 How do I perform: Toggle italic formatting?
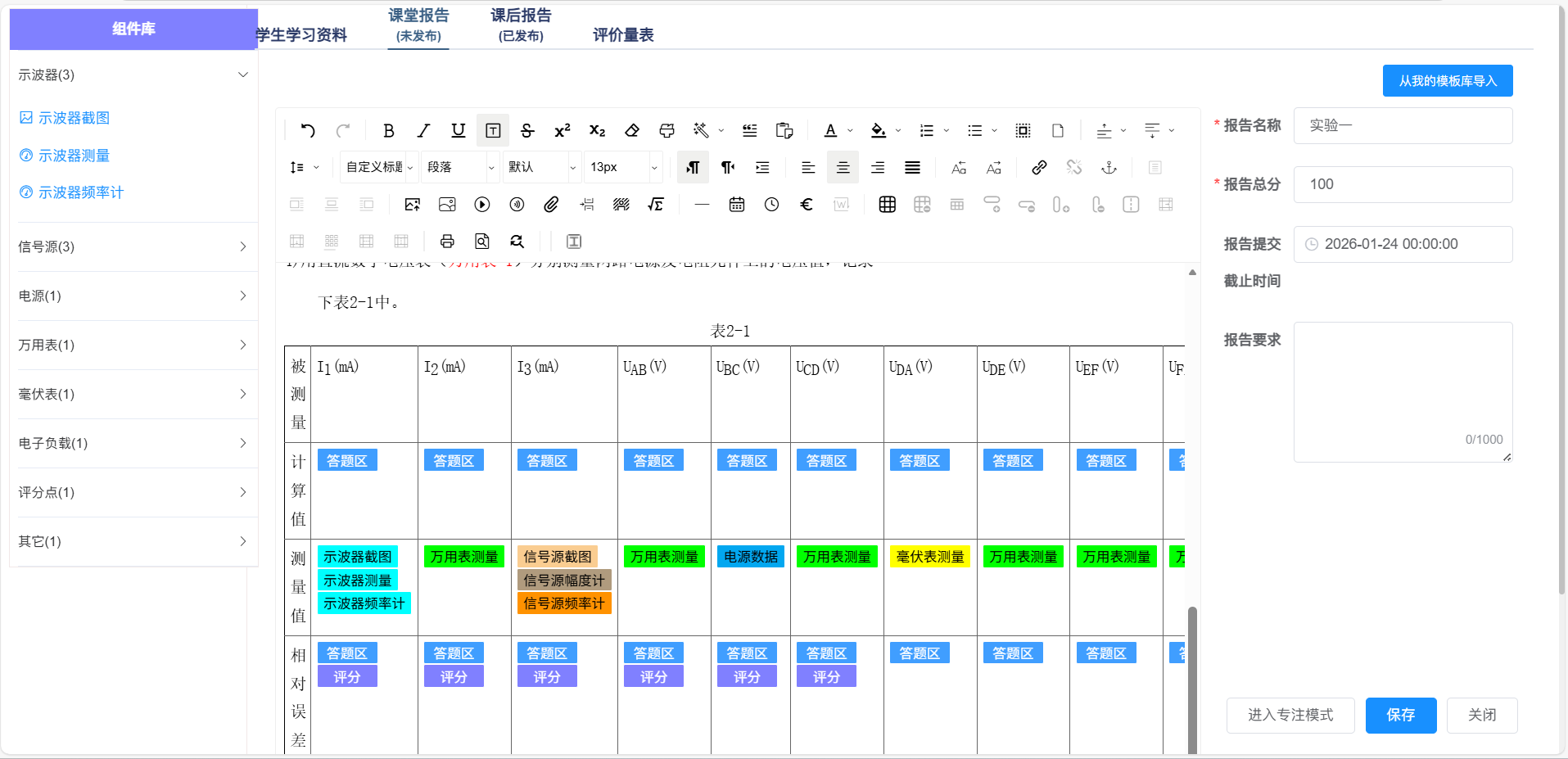(x=423, y=130)
